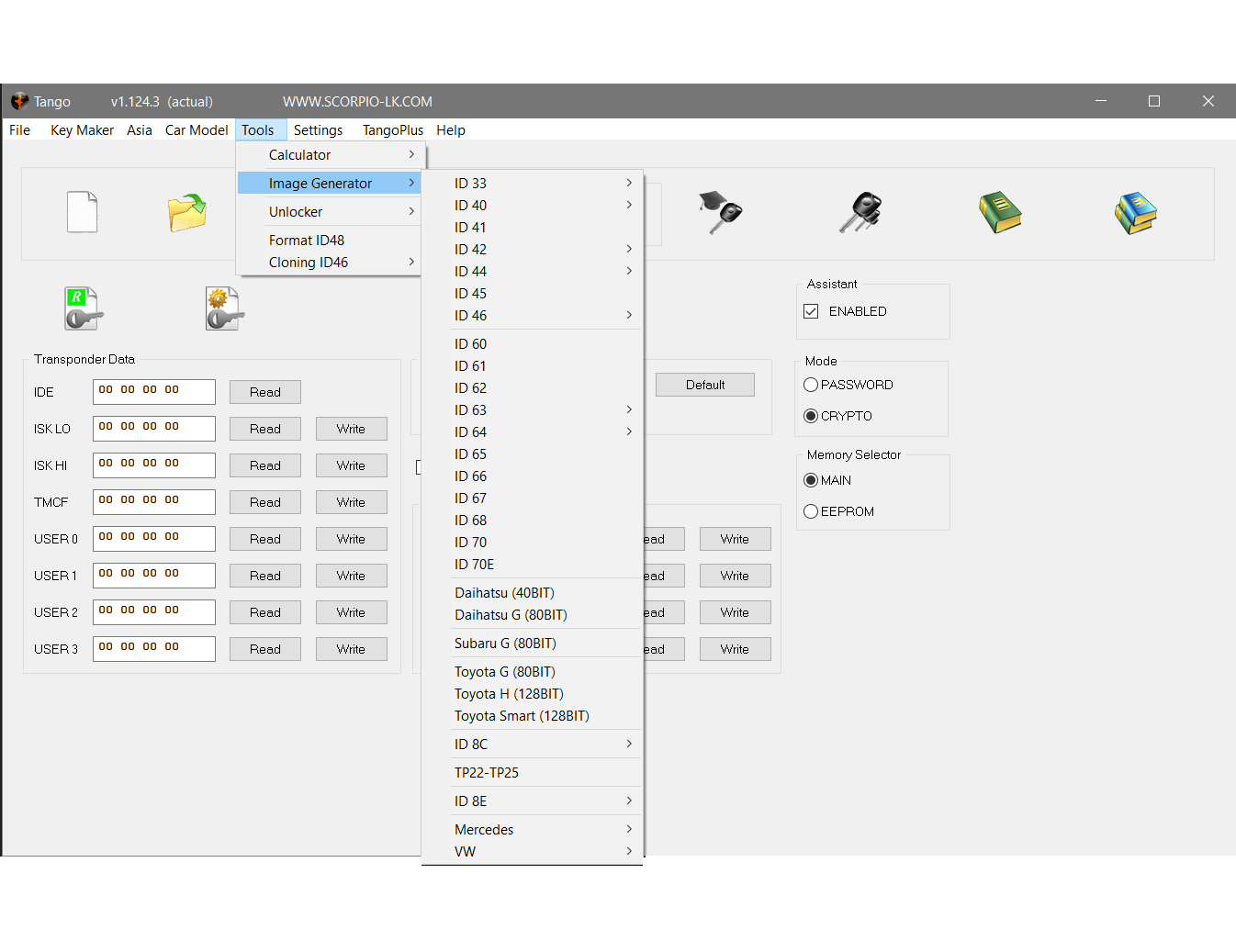Select PASSWORD mode radio button

(x=811, y=385)
